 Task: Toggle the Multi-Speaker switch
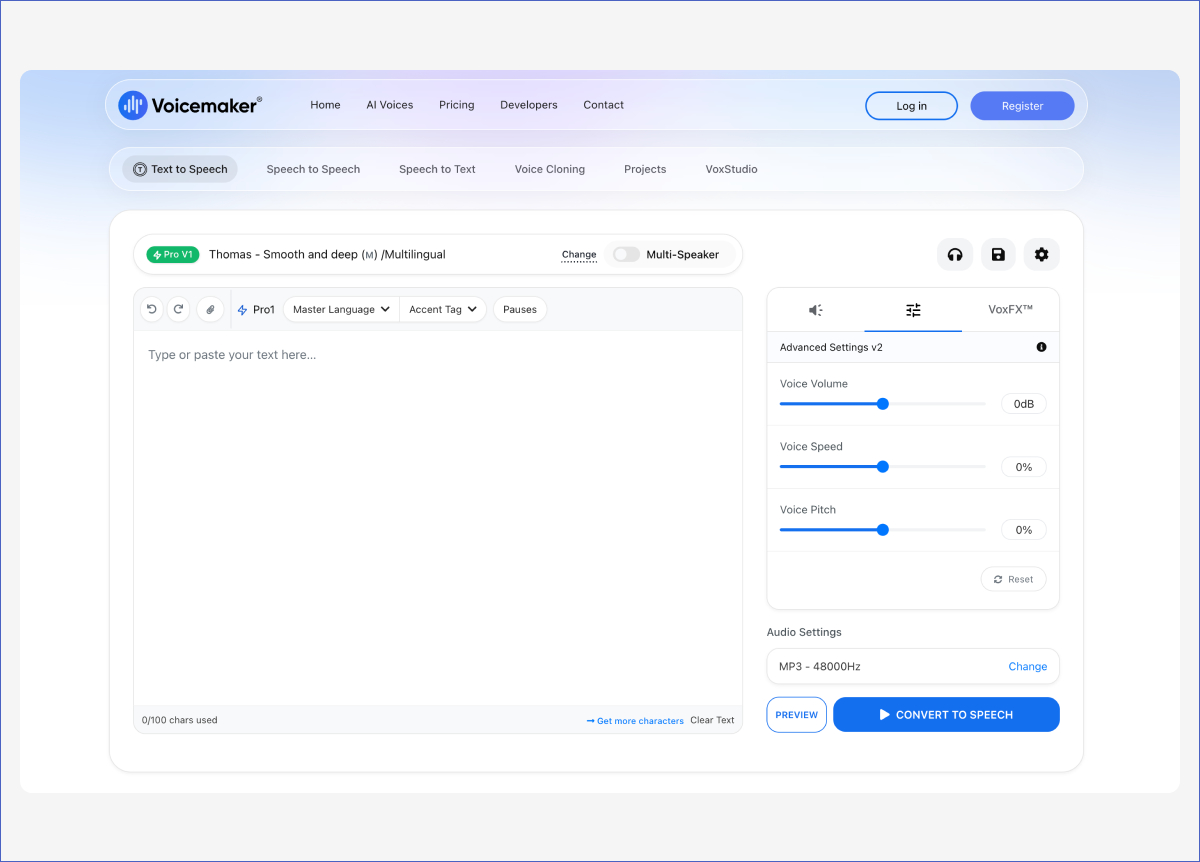[626, 255]
